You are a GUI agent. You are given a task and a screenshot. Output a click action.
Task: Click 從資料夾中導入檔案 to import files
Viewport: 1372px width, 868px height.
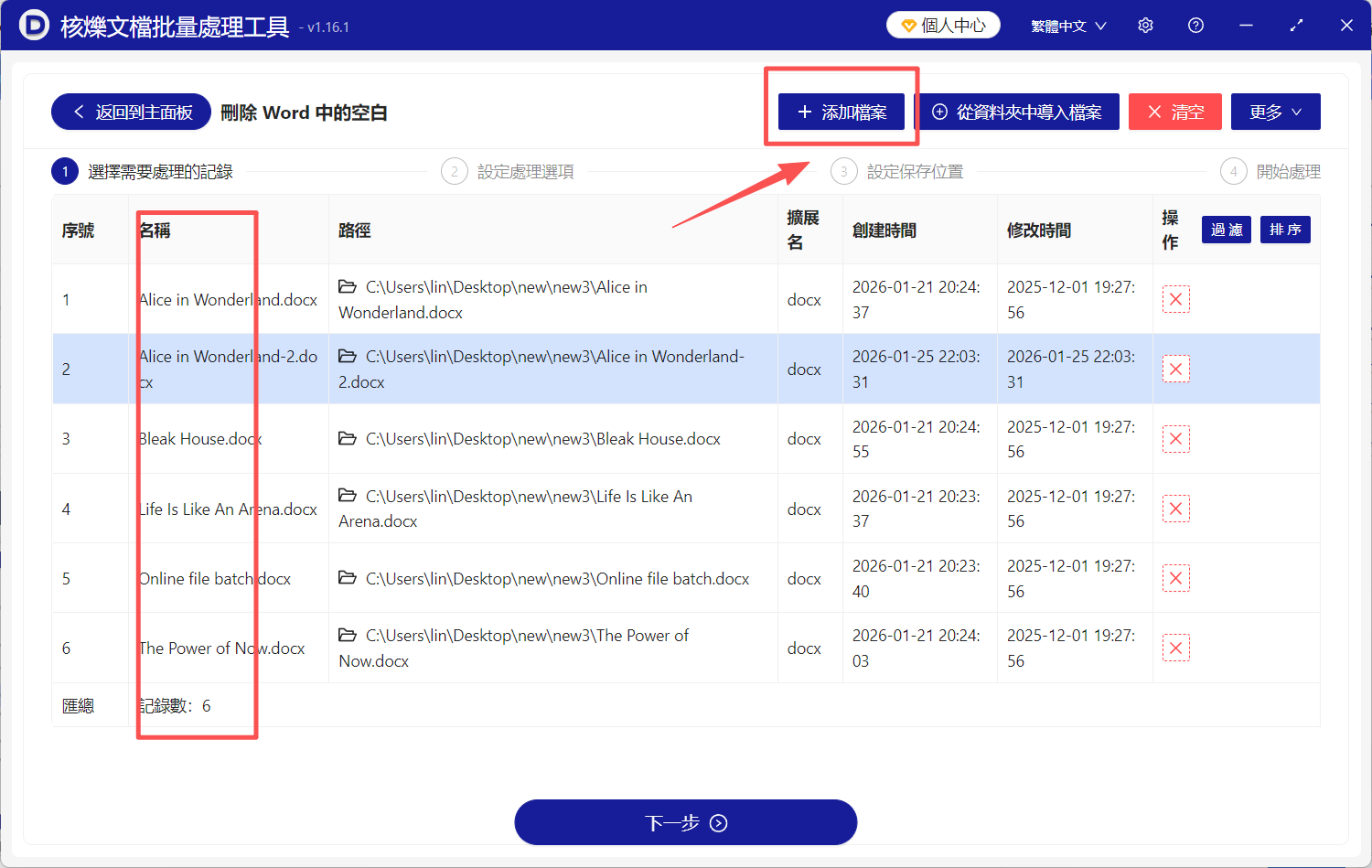tap(1019, 111)
